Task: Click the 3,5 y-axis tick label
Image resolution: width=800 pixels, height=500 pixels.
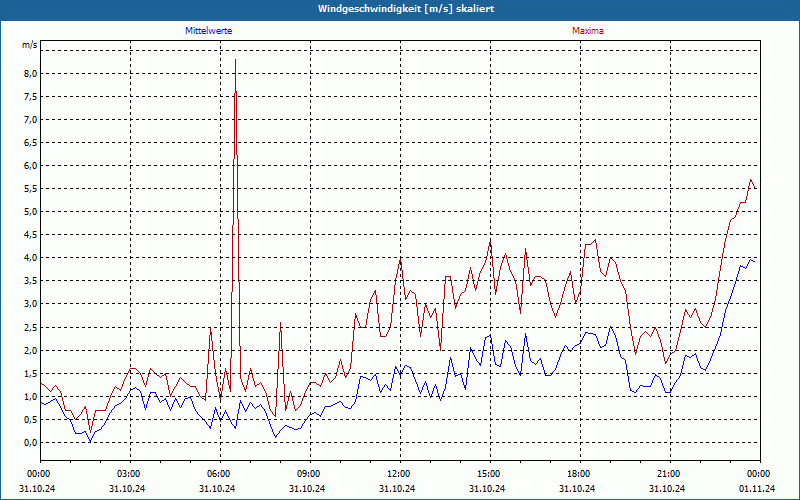Action: [30, 281]
